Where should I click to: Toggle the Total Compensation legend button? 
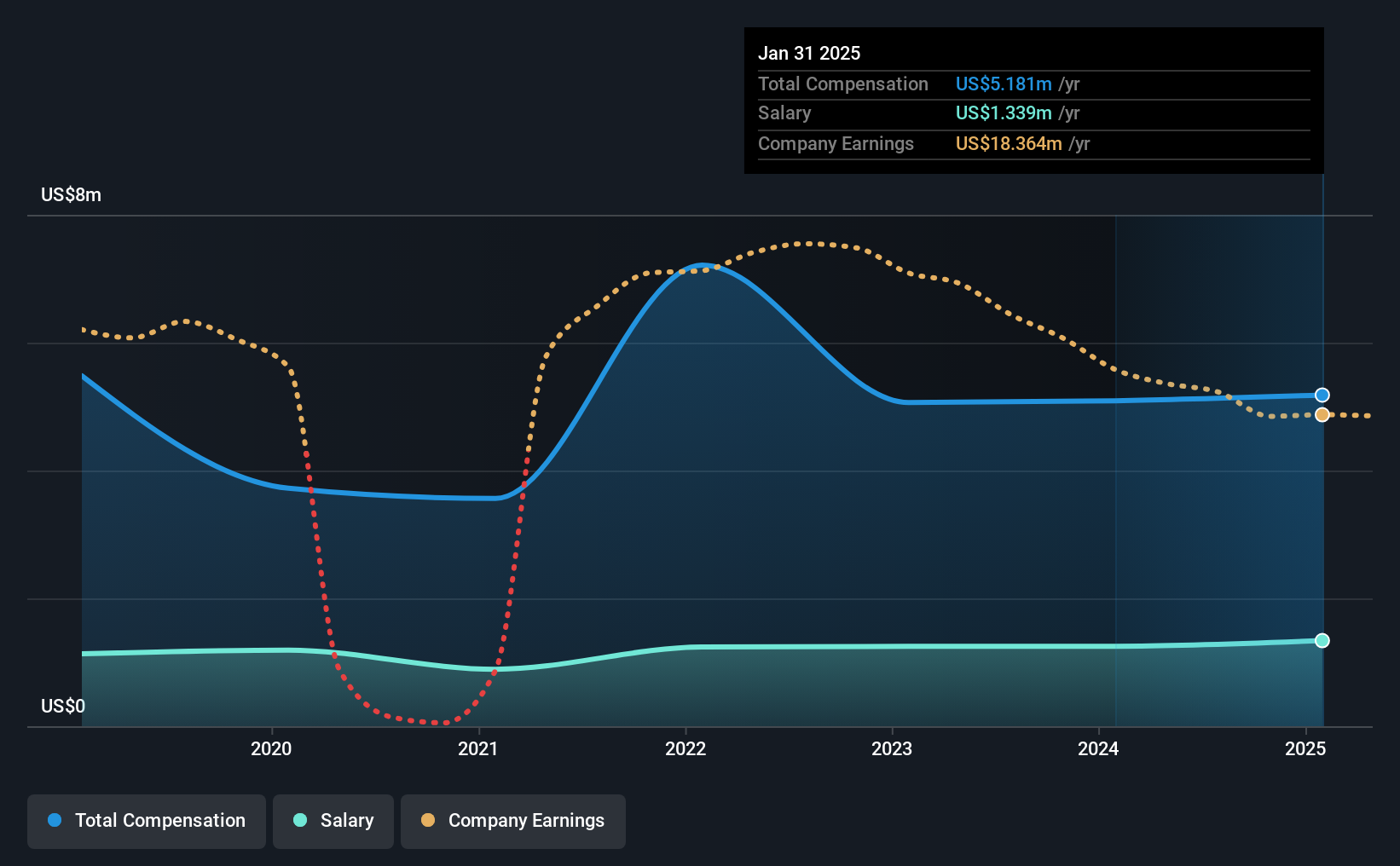146,821
